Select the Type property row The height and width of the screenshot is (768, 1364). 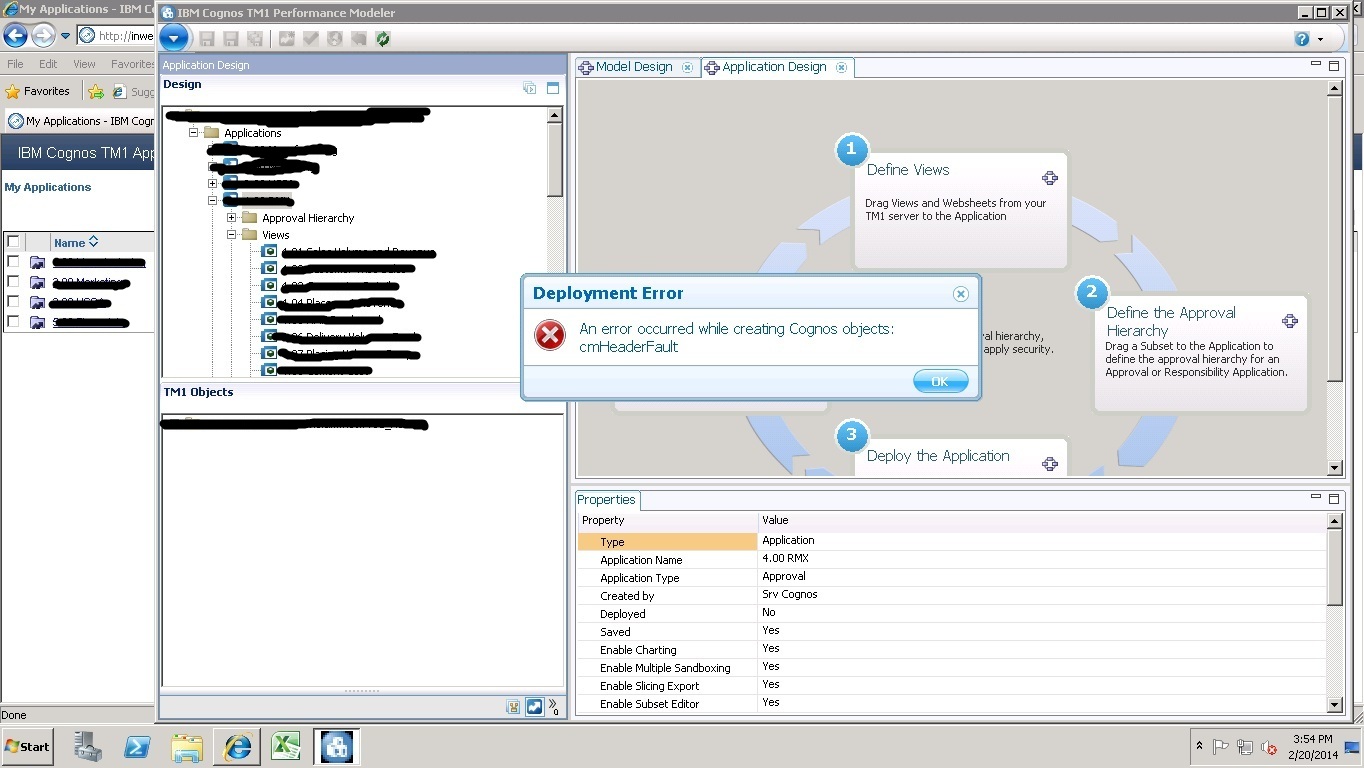click(x=952, y=541)
